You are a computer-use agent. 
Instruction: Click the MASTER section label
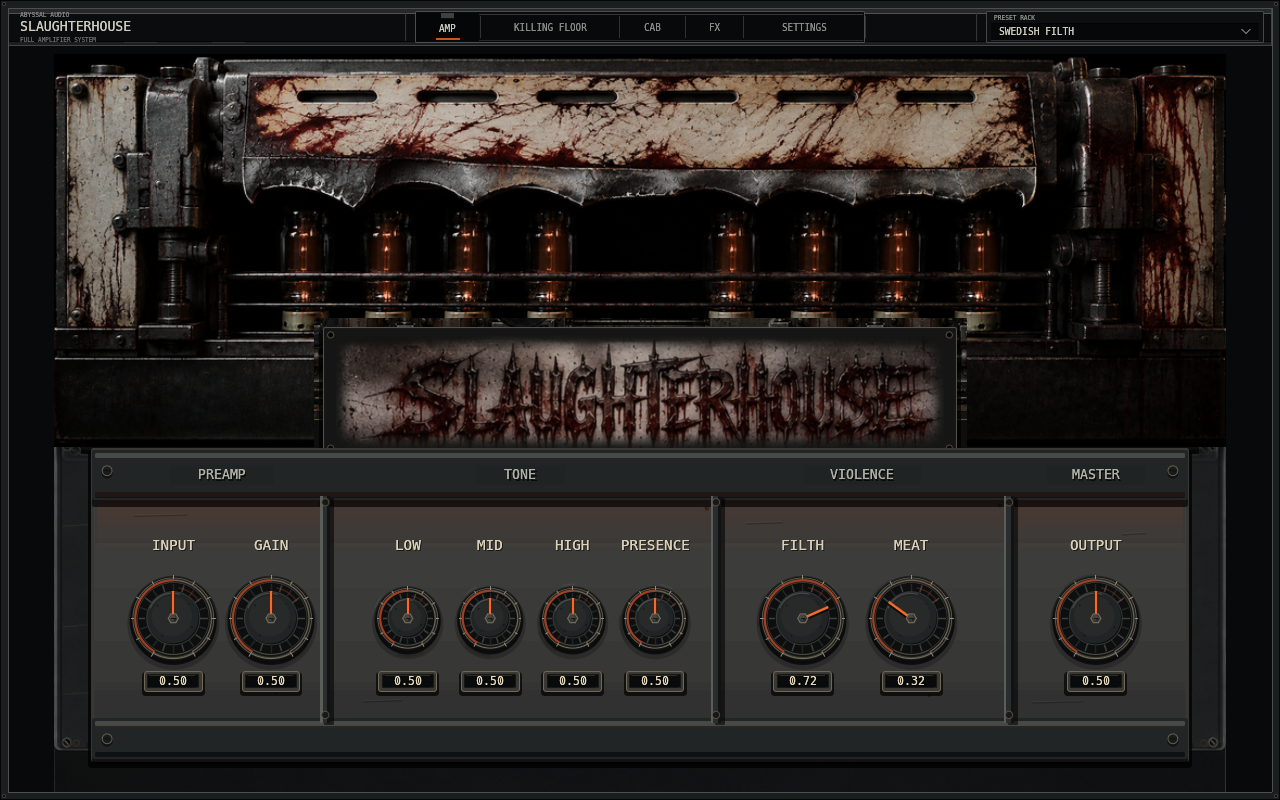click(1095, 474)
